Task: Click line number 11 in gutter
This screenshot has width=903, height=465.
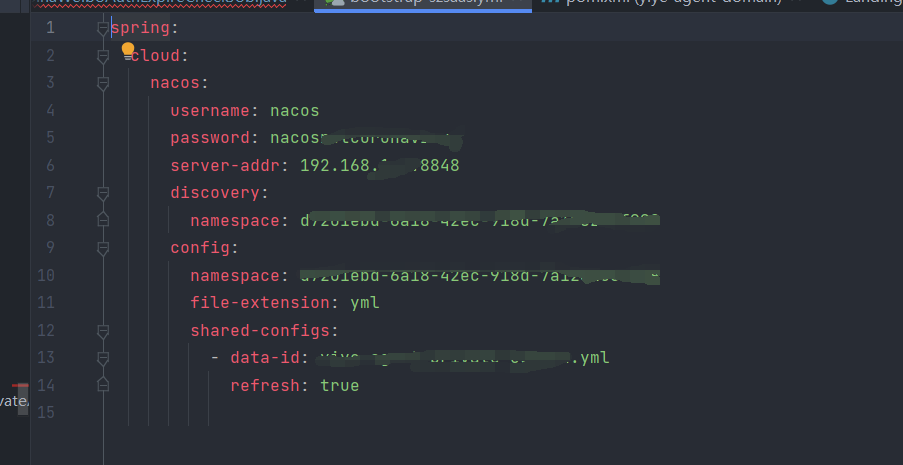Action: pyautogui.click(x=46, y=303)
